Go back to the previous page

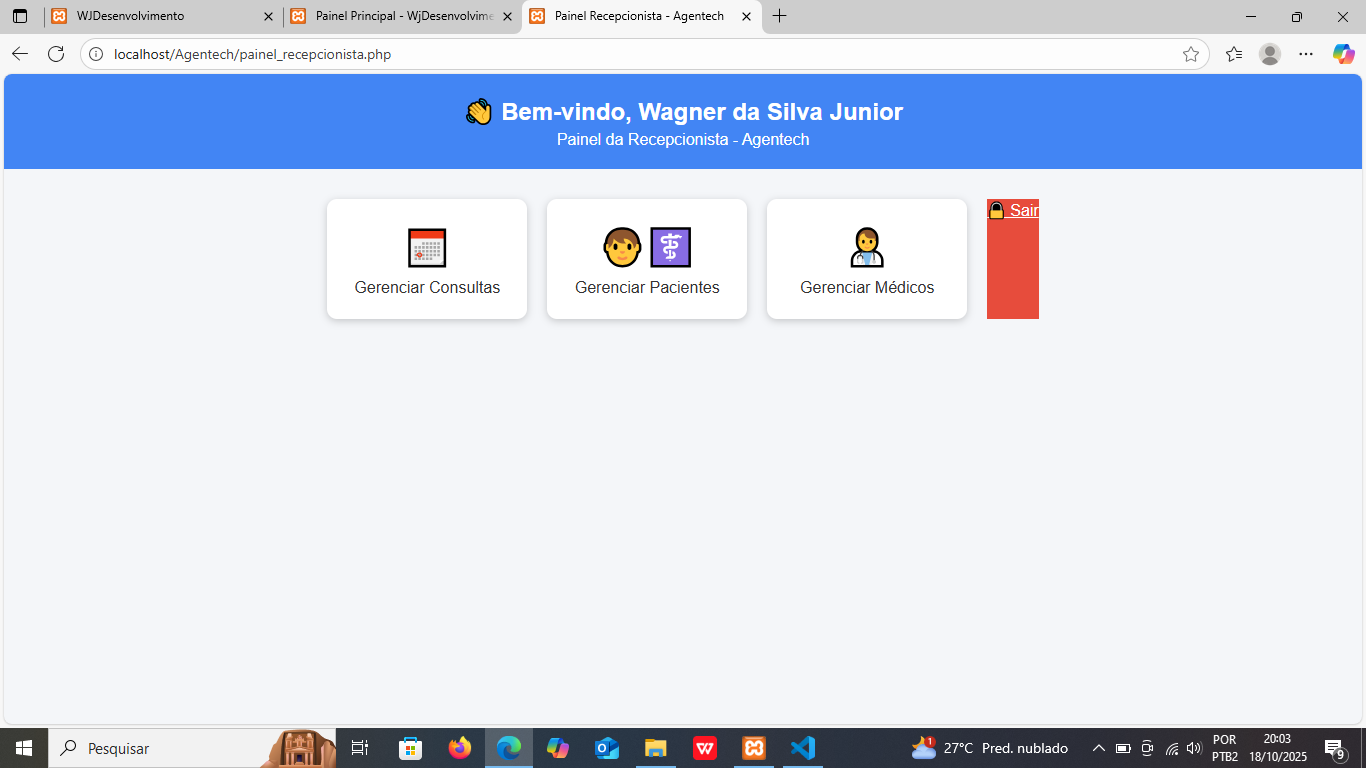pyautogui.click(x=20, y=54)
